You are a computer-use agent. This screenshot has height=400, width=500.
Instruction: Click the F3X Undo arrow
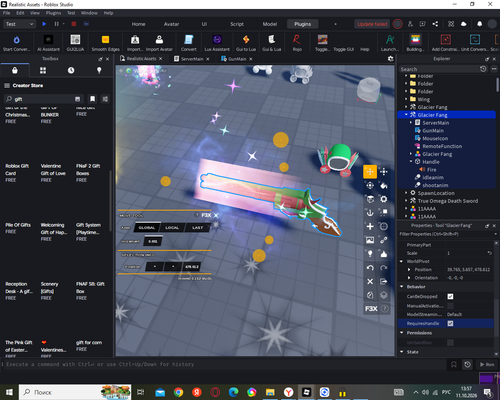point(370,268)
